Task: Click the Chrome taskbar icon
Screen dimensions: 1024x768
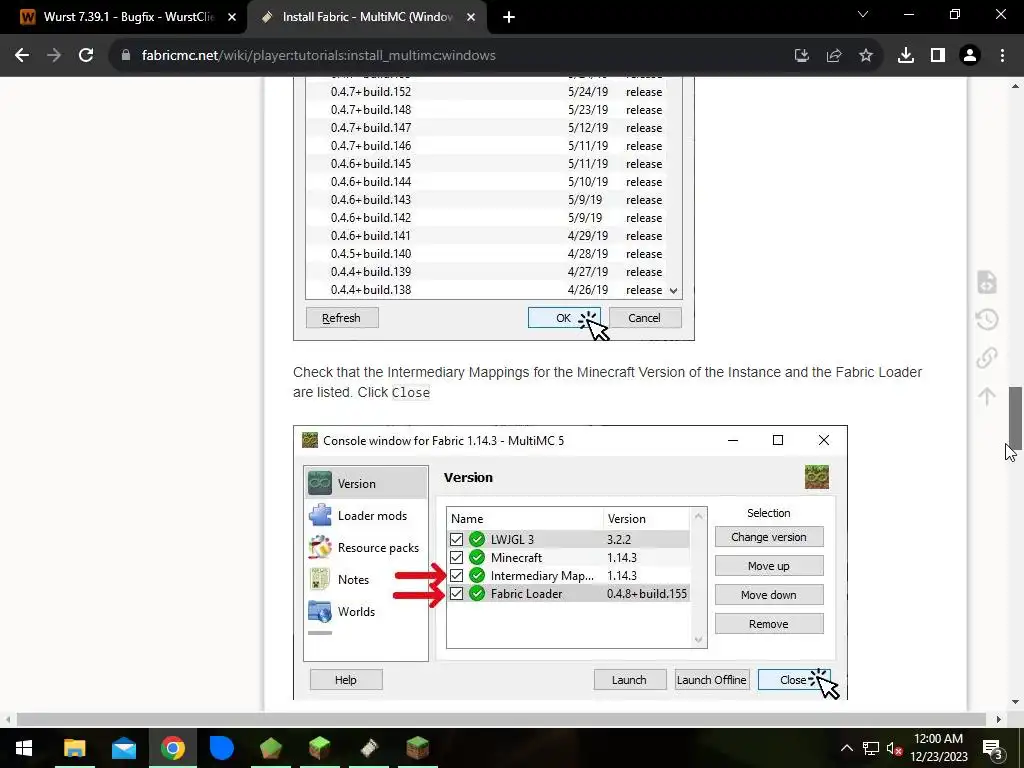Action: [x=172, y=748]
